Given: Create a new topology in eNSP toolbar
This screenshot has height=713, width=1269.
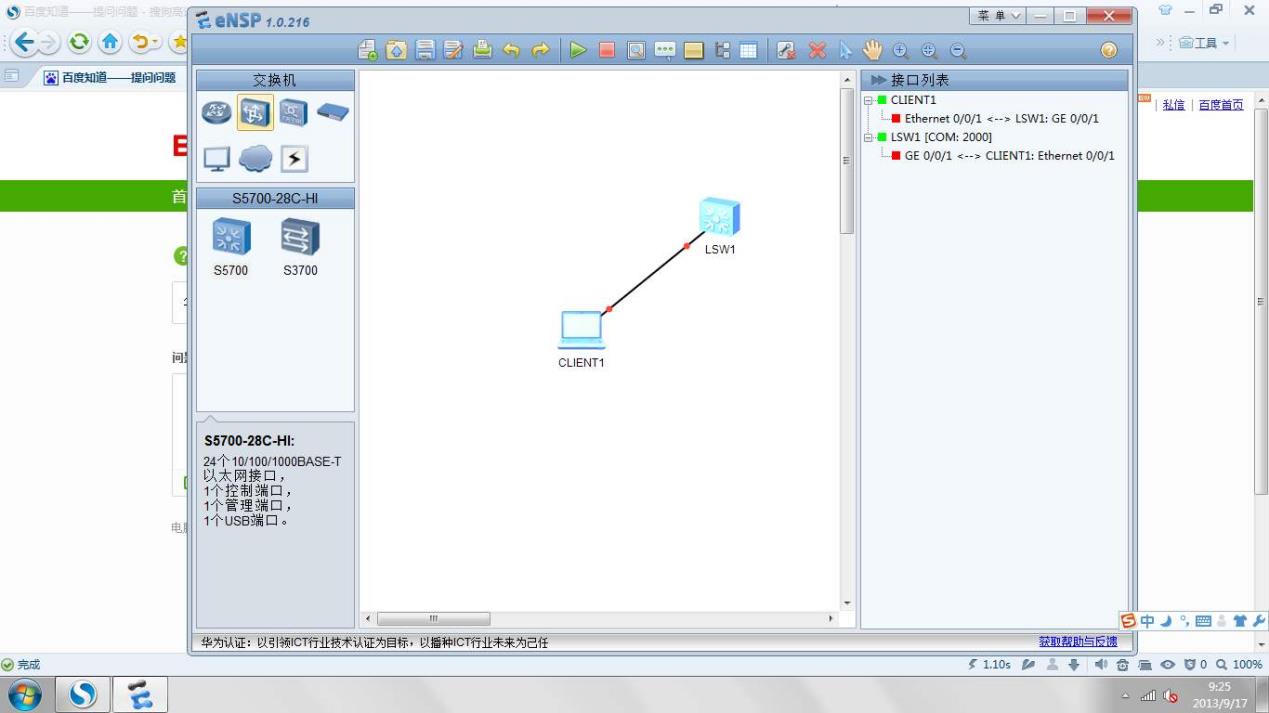Looking at the screenshot, I should coord(368,50).
